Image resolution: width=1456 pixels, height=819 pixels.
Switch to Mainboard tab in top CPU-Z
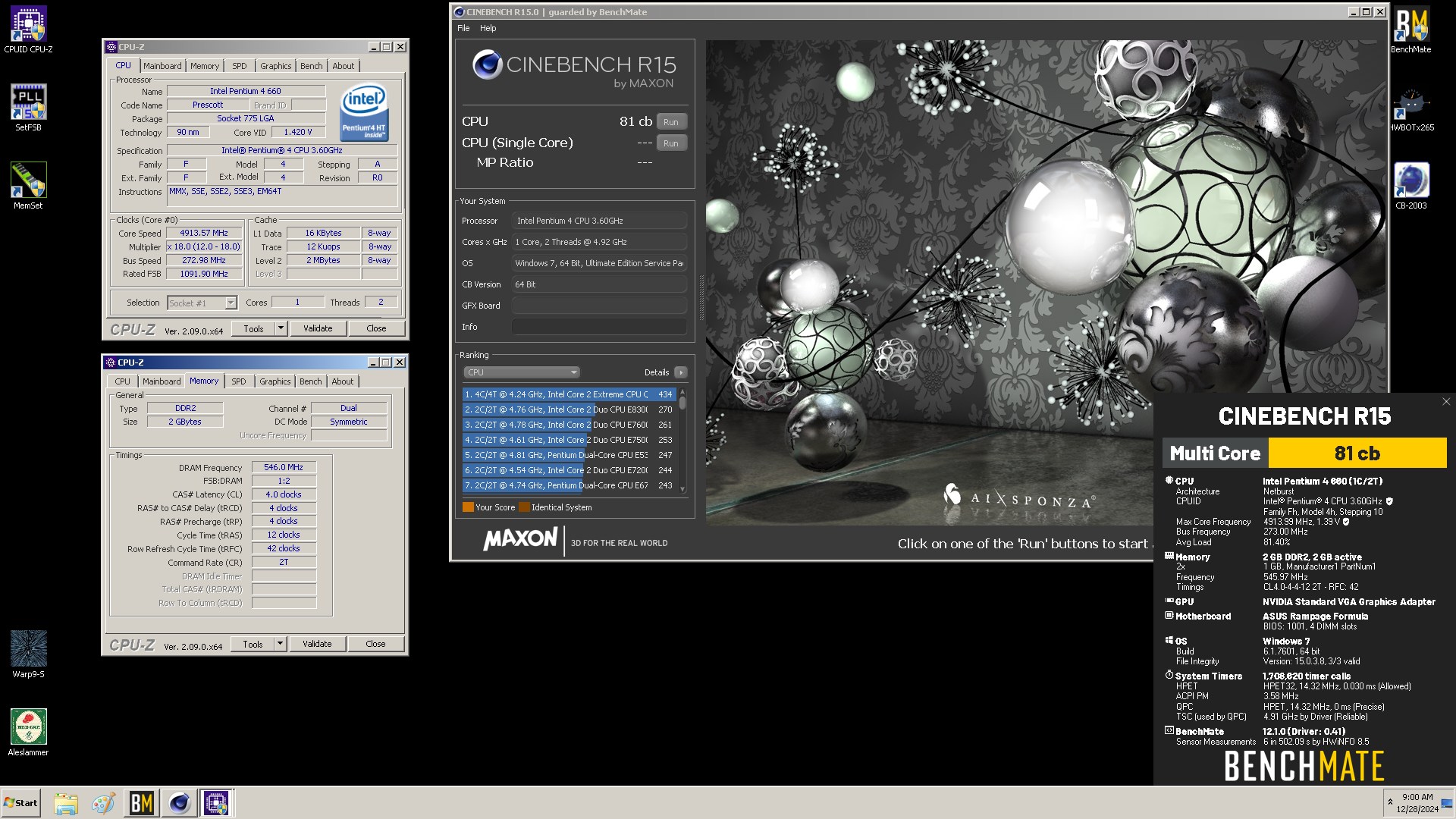tap(162, 66)
